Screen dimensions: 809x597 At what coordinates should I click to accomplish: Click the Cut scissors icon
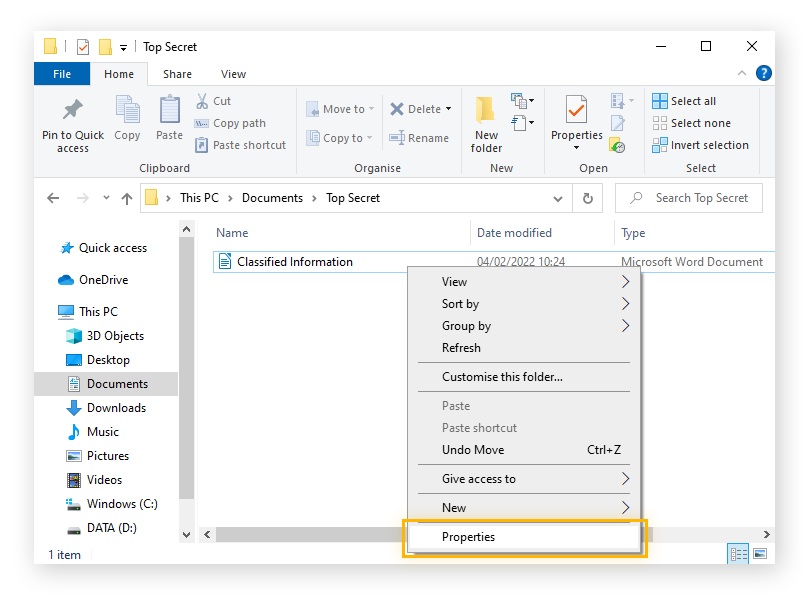click(x=202, y=101)
